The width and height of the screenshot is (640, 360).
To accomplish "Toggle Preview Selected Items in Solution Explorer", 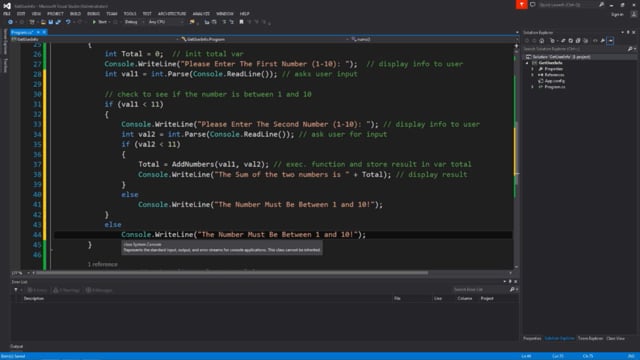I will [610, 41].
